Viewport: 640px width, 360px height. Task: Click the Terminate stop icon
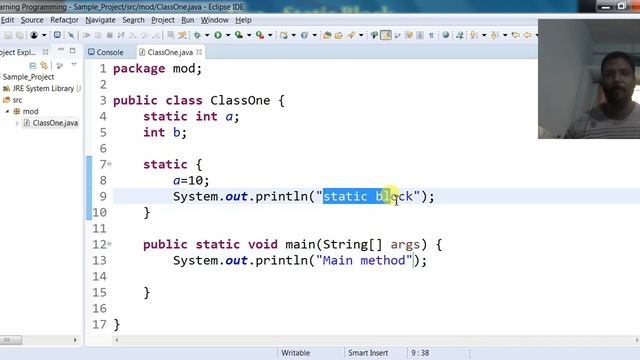point(109,36)
